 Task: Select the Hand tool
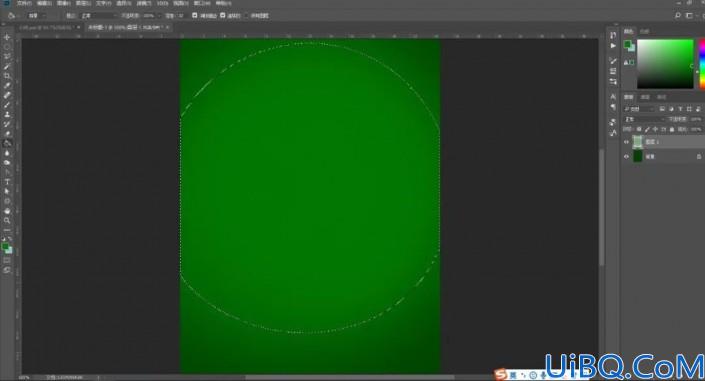point(7,211)
